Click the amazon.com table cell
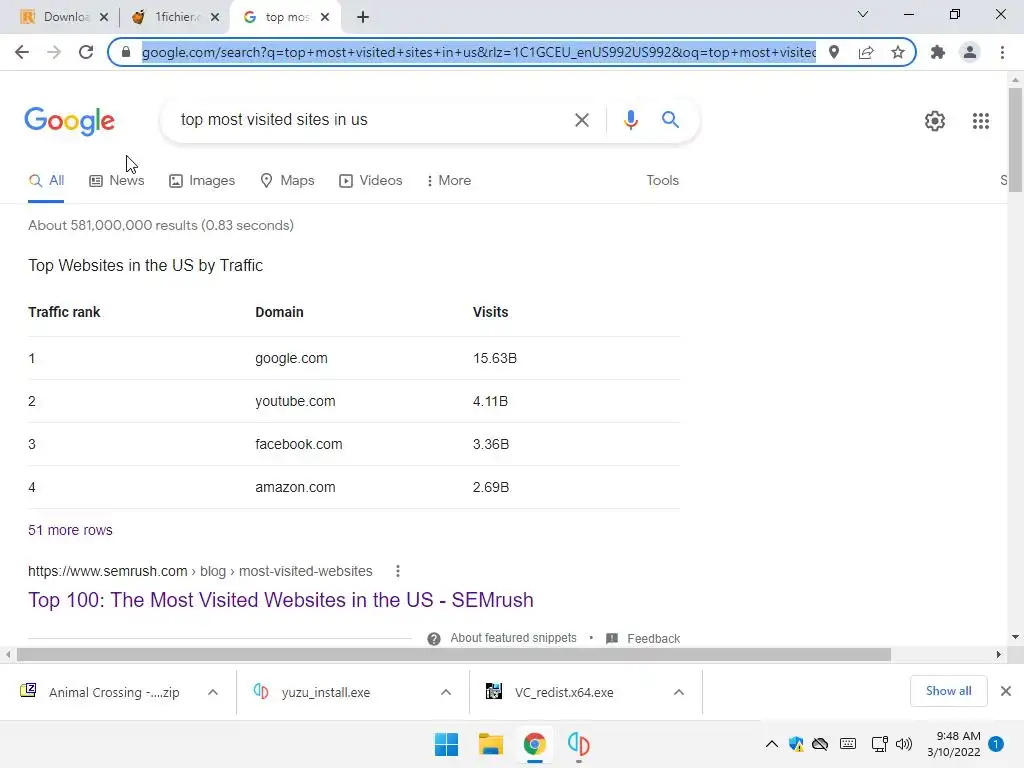The width and height of the screenshot is (1024, 768). [x=295, y=488]
